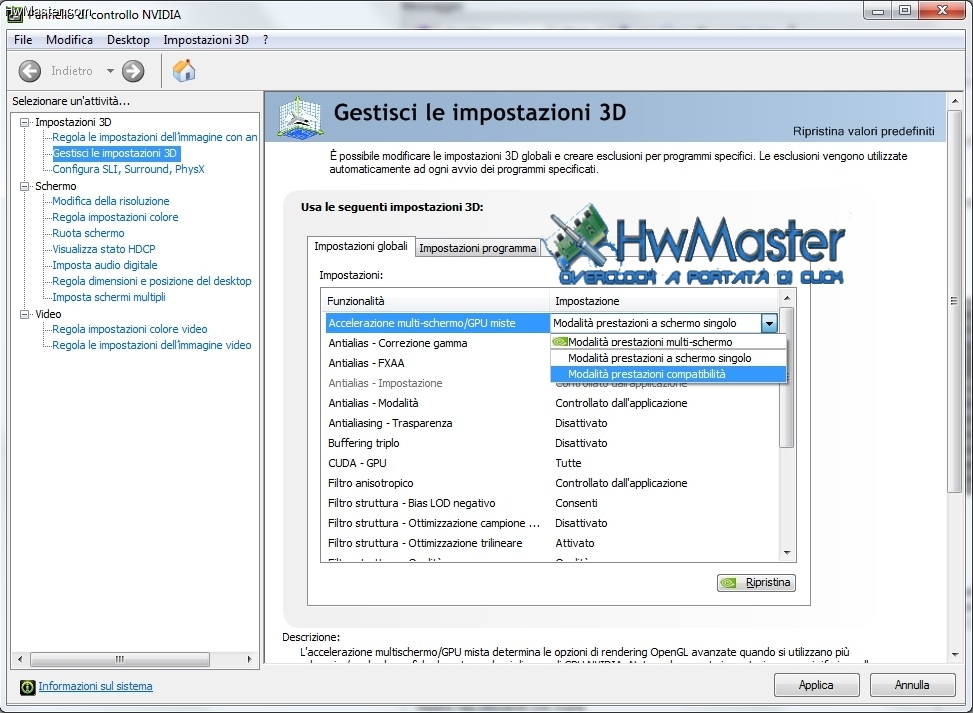
Task: Toggle the multi-schermo setting dropdown arrow
Action: click(x=769, y=323)
